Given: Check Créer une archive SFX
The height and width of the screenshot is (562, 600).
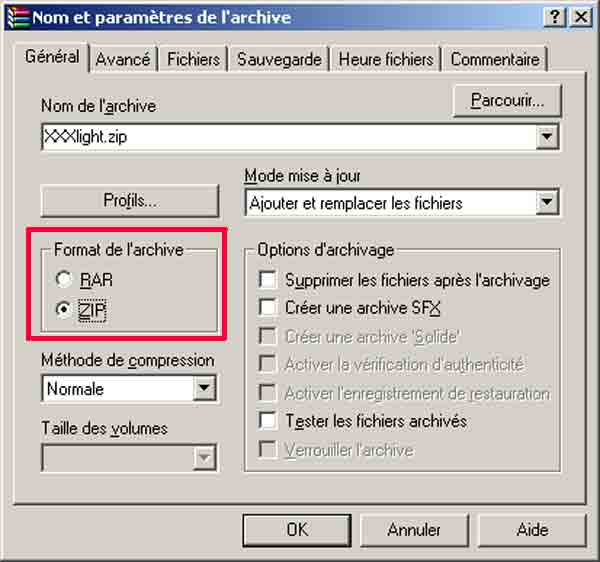Looking at the screenshot, I should [267, 307].
